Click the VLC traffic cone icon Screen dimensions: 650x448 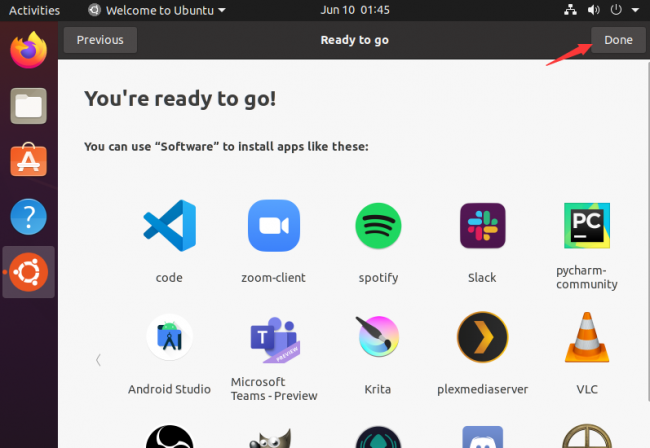pyautogui.click(x=587, y=337)
